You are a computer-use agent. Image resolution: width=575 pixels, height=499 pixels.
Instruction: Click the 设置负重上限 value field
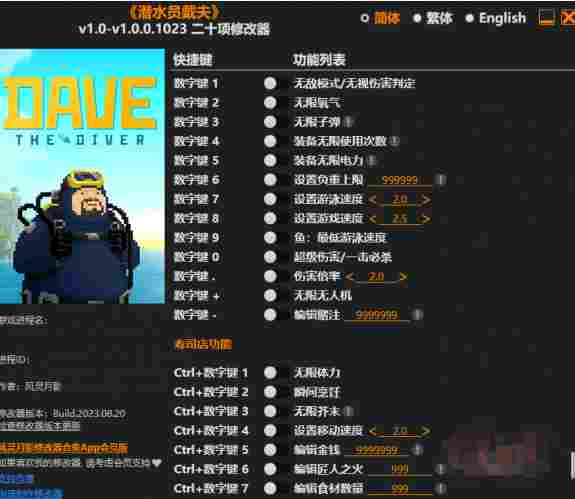(400, 180)
